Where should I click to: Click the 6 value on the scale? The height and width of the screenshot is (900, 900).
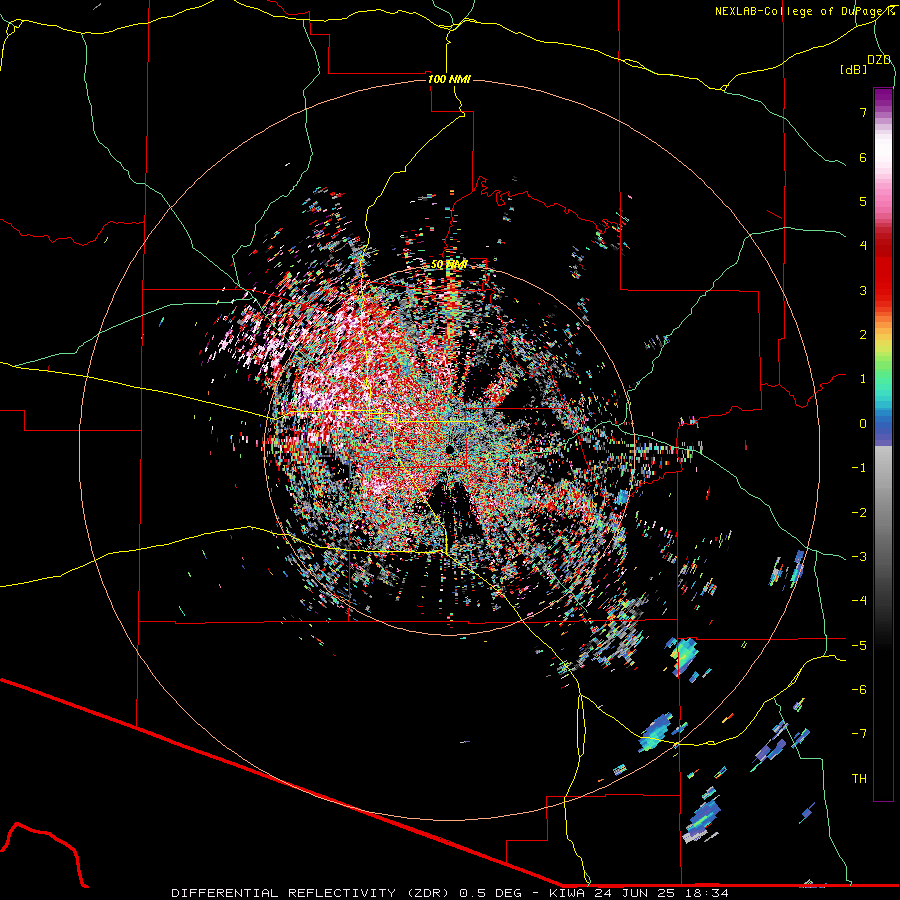(863, 157)
